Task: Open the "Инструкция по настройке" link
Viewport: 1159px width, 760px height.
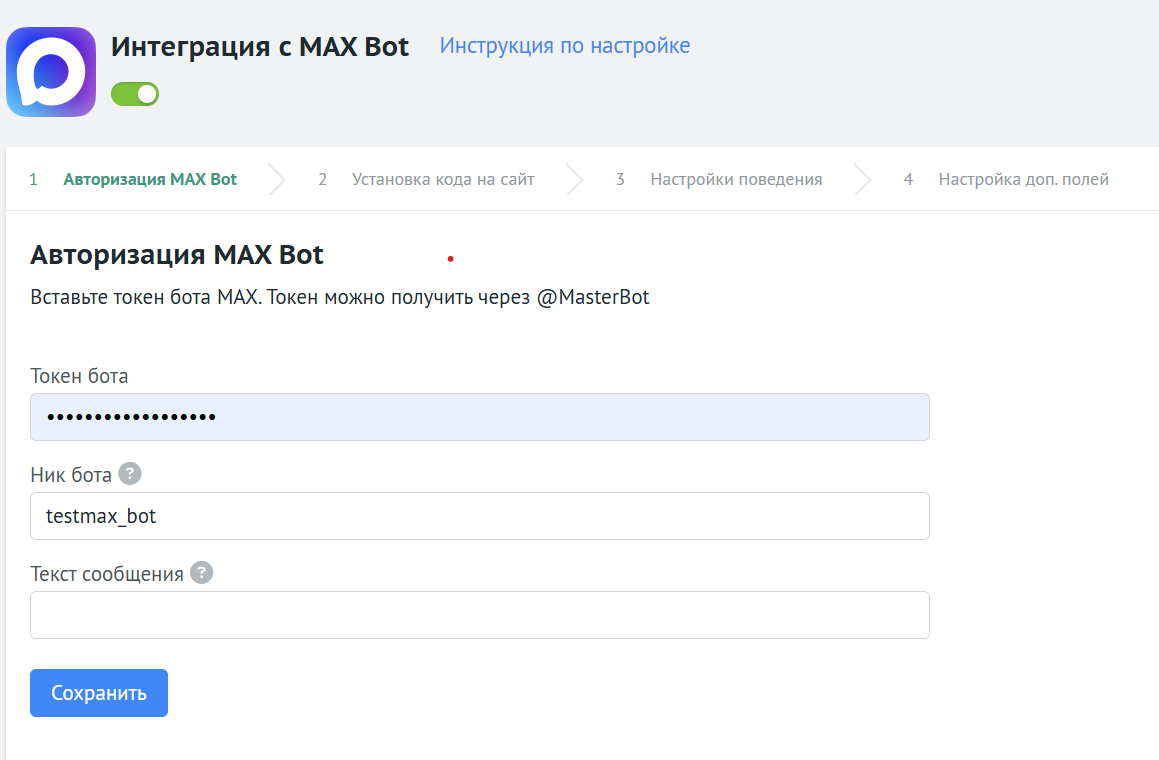Action: click(x=565, y=45)
